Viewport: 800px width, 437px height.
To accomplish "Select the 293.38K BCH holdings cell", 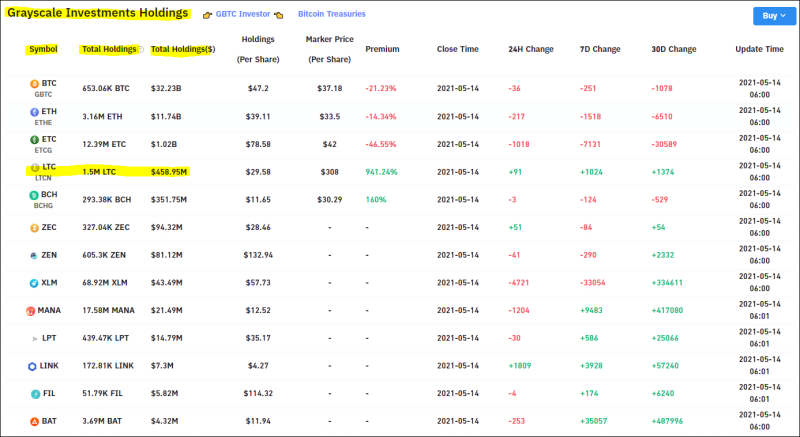I will [107, 199].
